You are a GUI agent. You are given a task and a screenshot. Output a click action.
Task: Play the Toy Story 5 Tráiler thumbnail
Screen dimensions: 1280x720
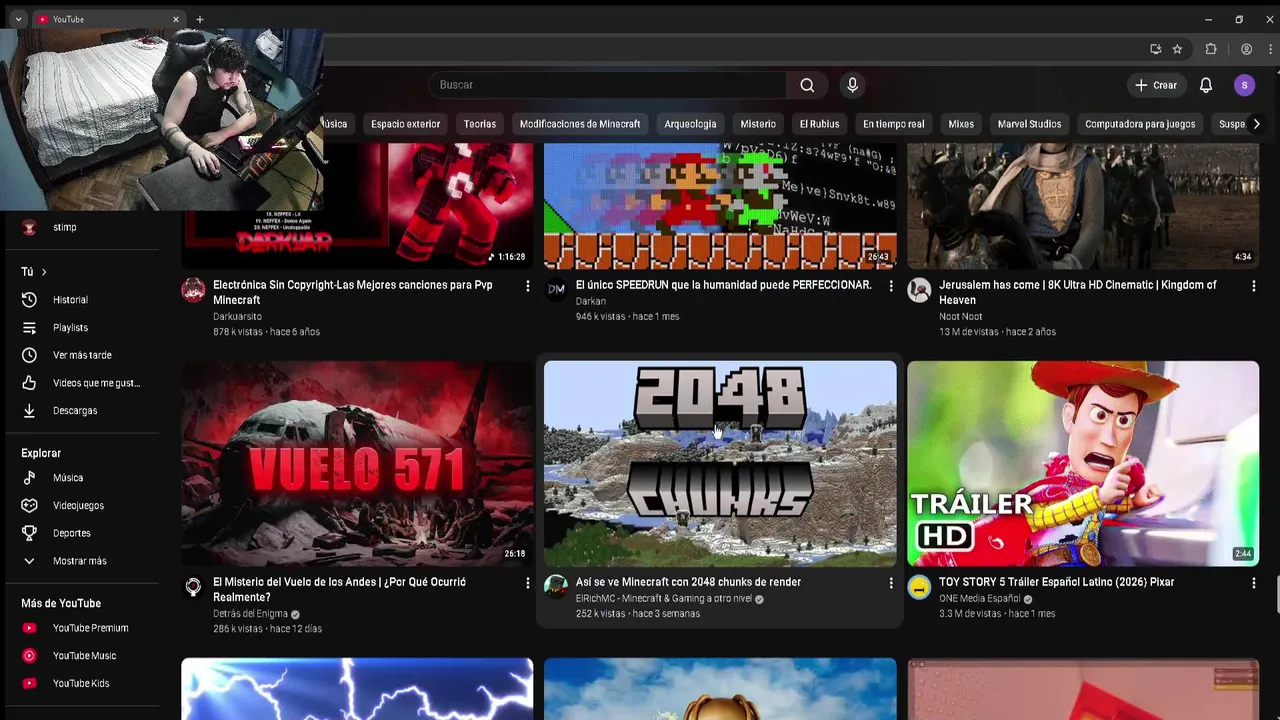pyautogui.click(x=1083, y=464)
